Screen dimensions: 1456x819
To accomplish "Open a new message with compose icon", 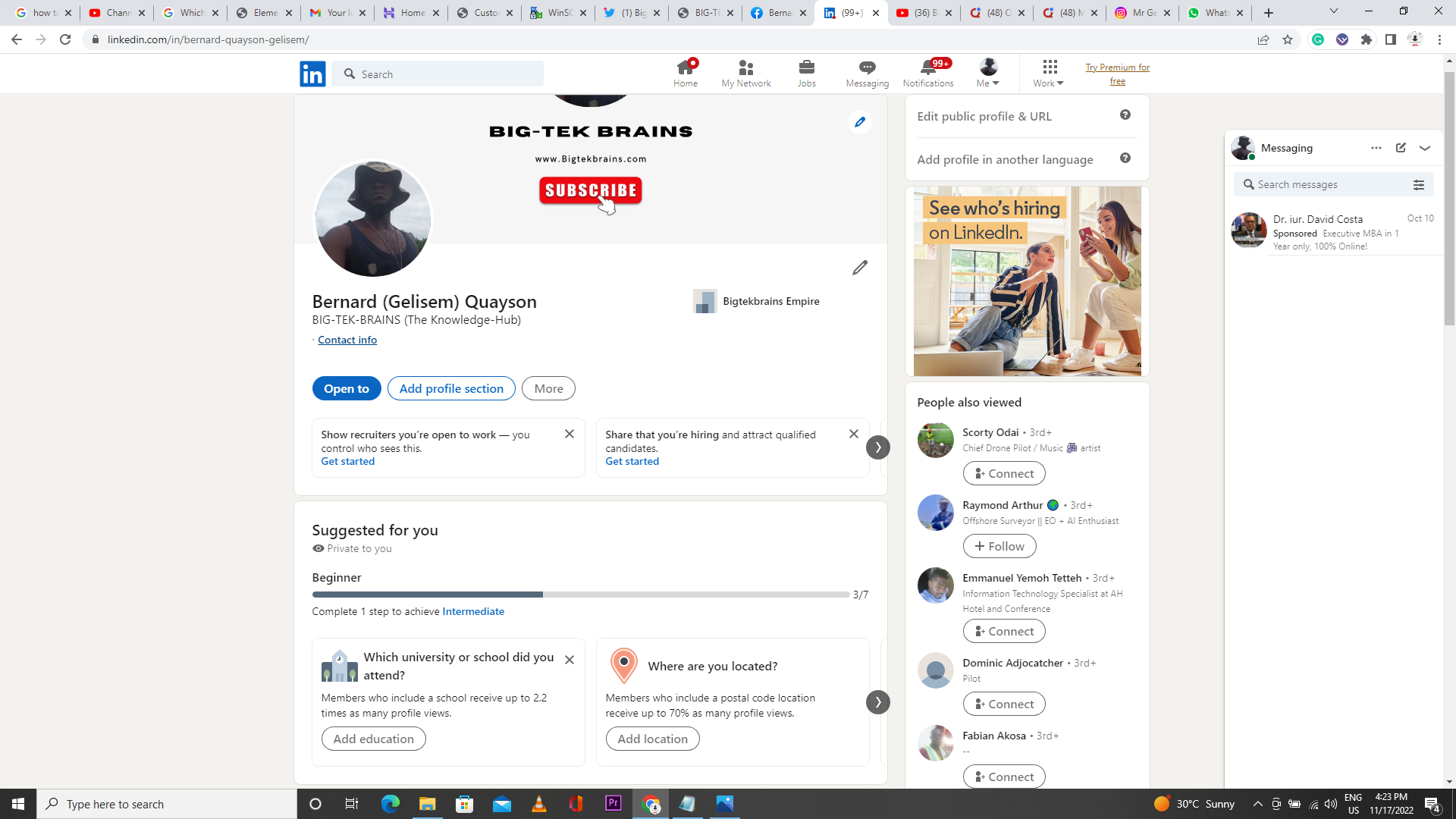I will click(x=1401, y=148).
